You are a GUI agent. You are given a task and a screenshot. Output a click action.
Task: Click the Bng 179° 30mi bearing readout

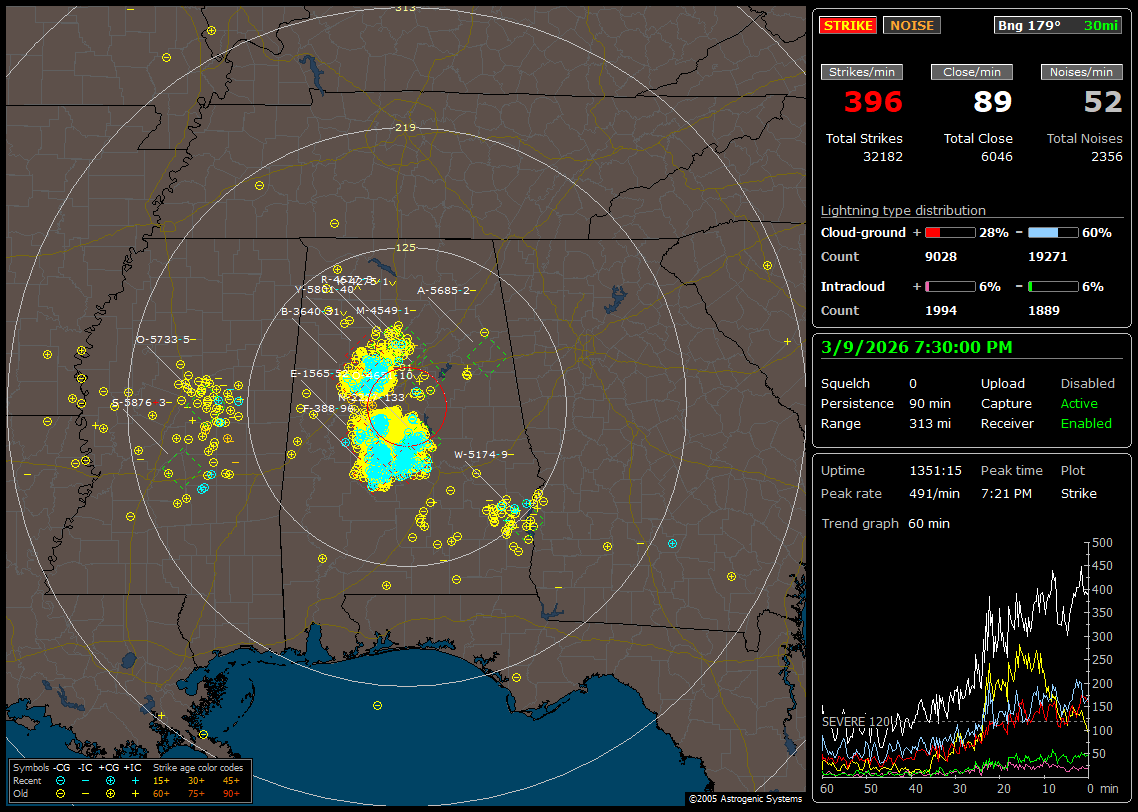[1058, 25]
